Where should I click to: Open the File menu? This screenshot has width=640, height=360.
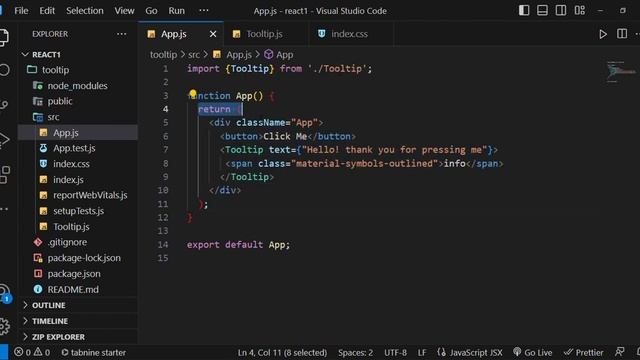tap(21, 11)
